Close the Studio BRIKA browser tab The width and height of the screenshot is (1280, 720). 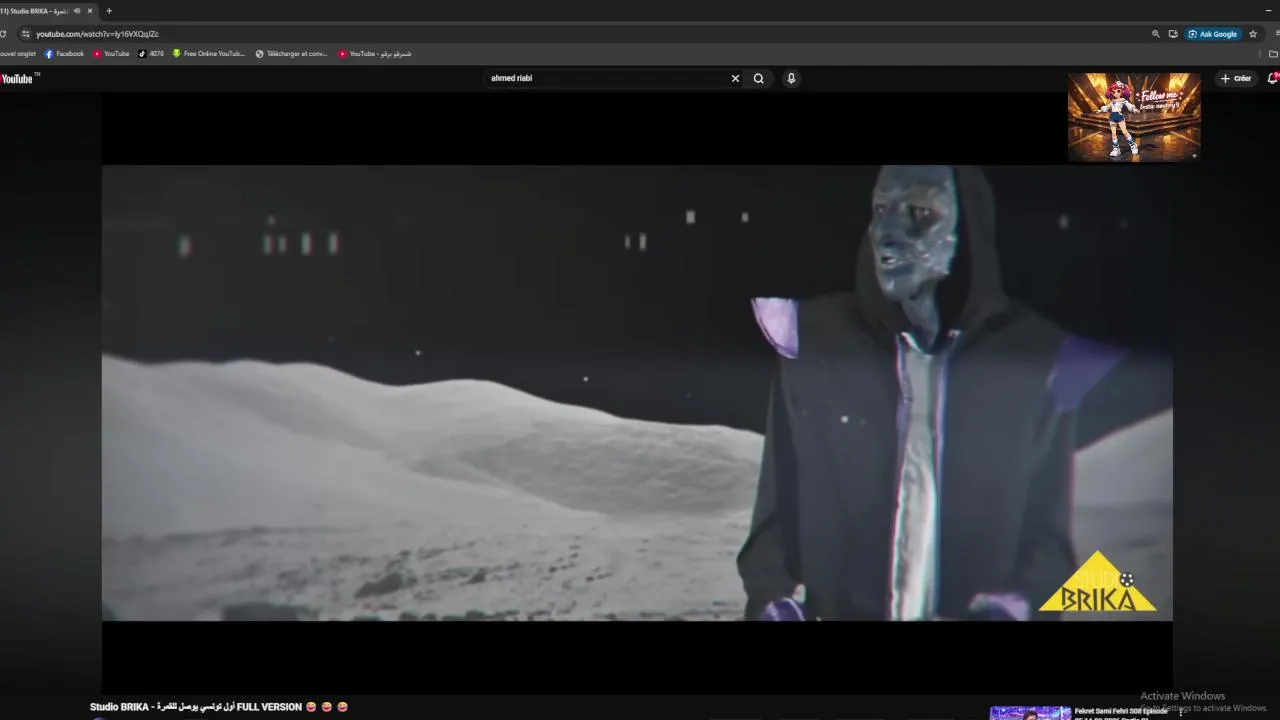click(x=90, y=11)
